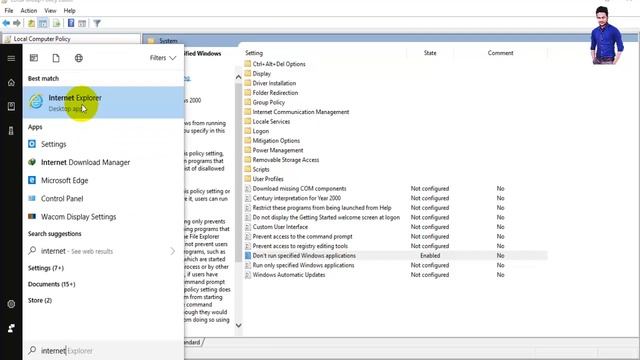Select the Documents filter icon in search
Image resolution: width=640 pixels, height=360 pixels.
[56, 58]
